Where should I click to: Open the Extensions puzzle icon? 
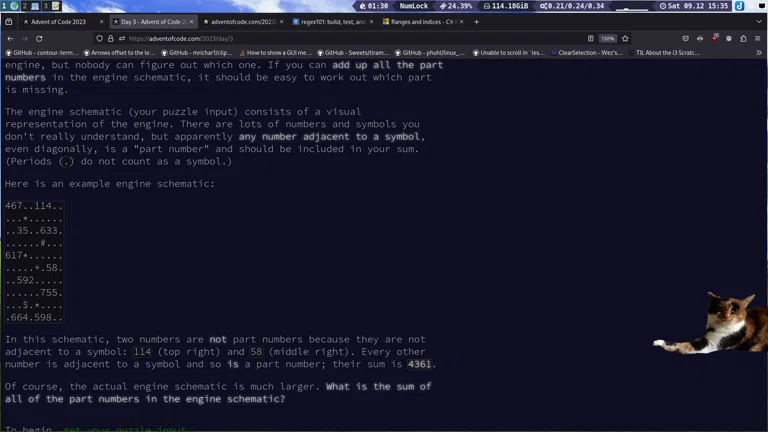[744, 39]
